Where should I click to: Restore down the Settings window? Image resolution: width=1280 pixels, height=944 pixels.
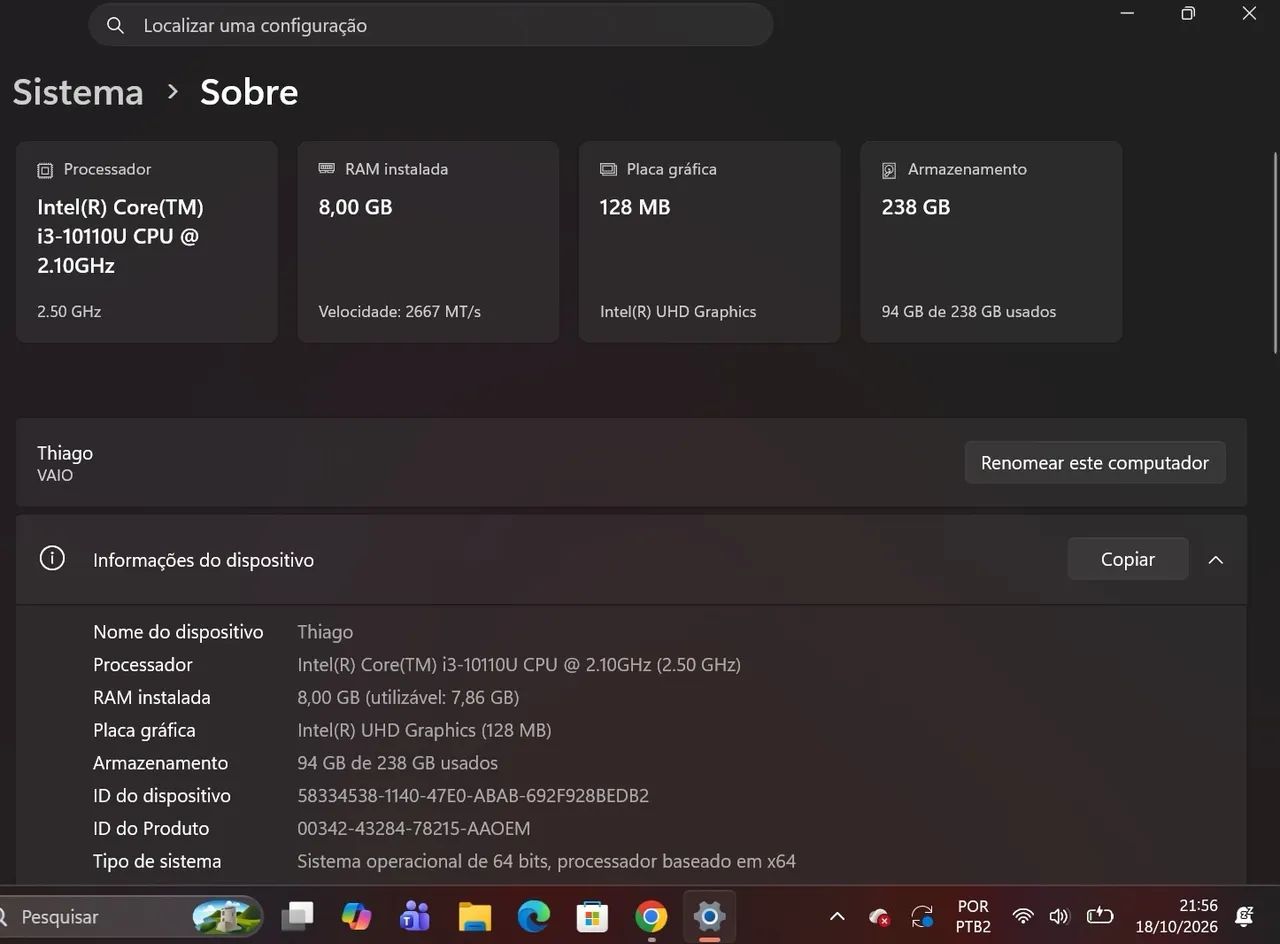click(1188, 14)
